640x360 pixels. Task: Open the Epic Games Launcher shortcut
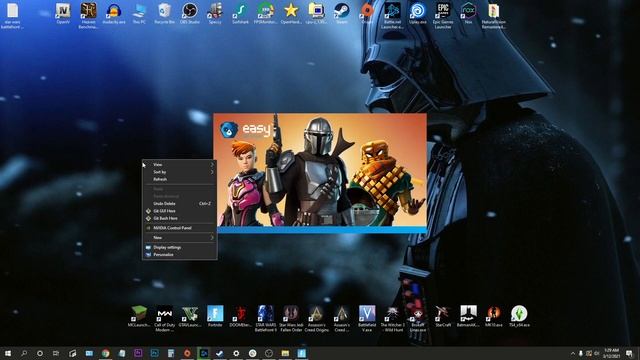[x=443, y=16]
